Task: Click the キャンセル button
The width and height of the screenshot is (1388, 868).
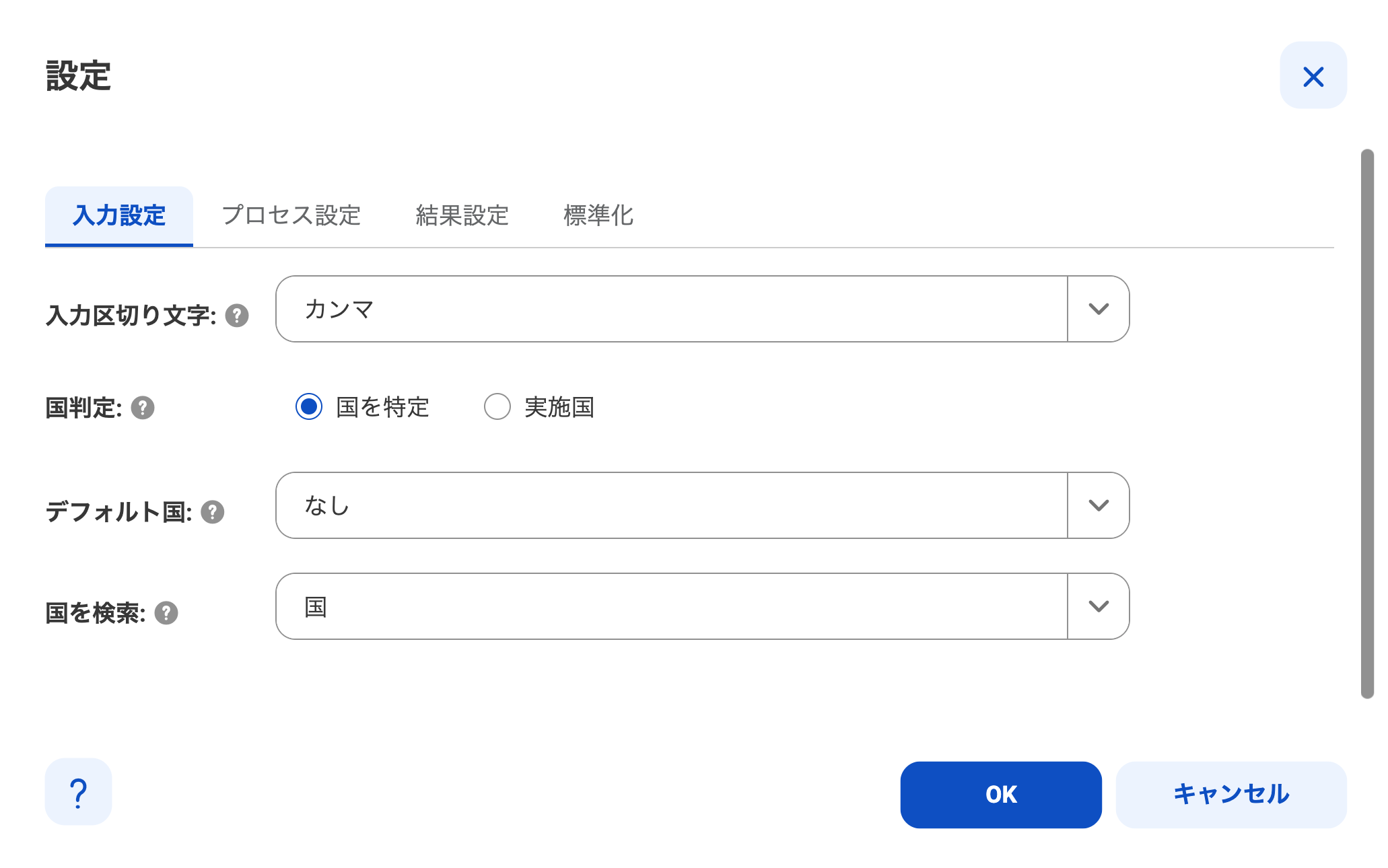Action: pyautogui.click(x=1231, y=795)
